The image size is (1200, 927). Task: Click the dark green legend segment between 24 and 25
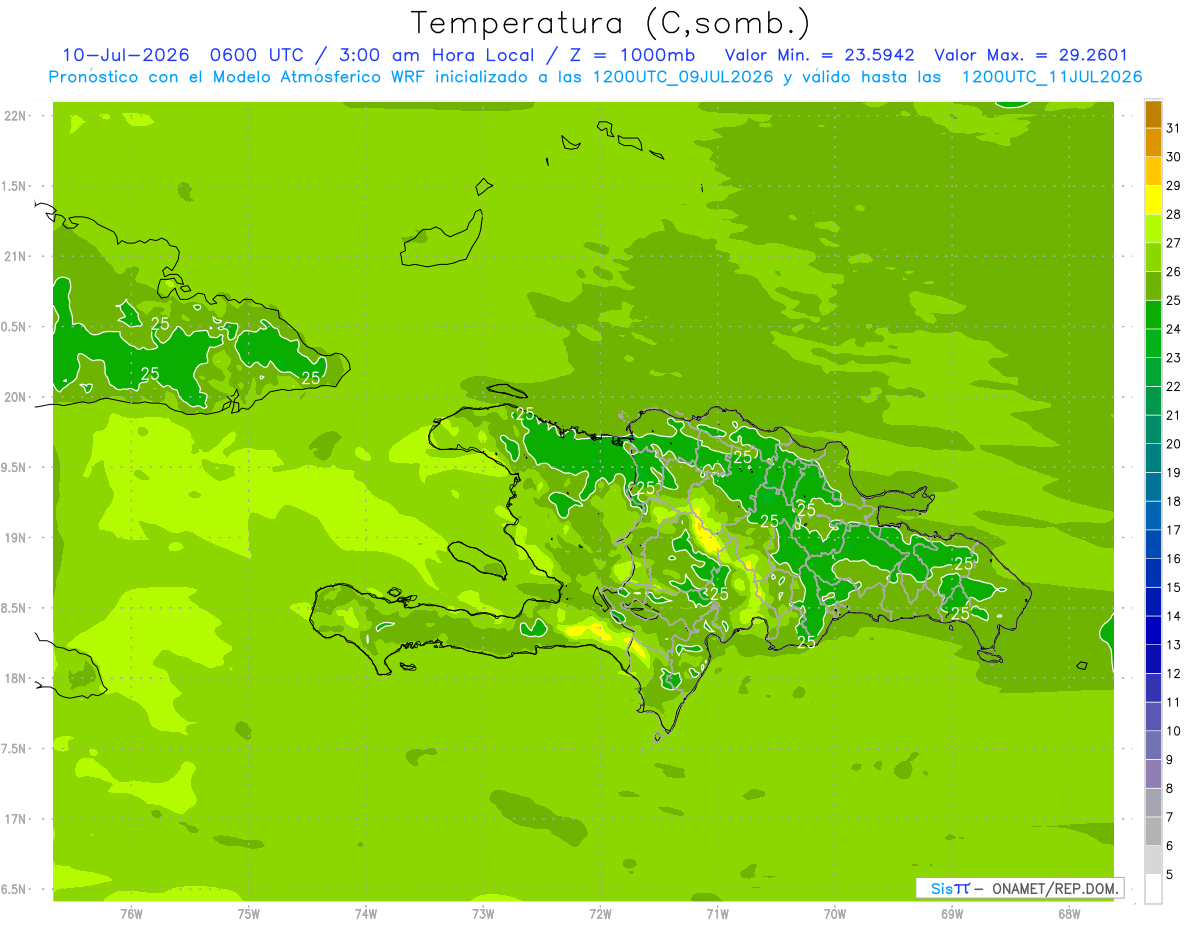click(1153, 315)
